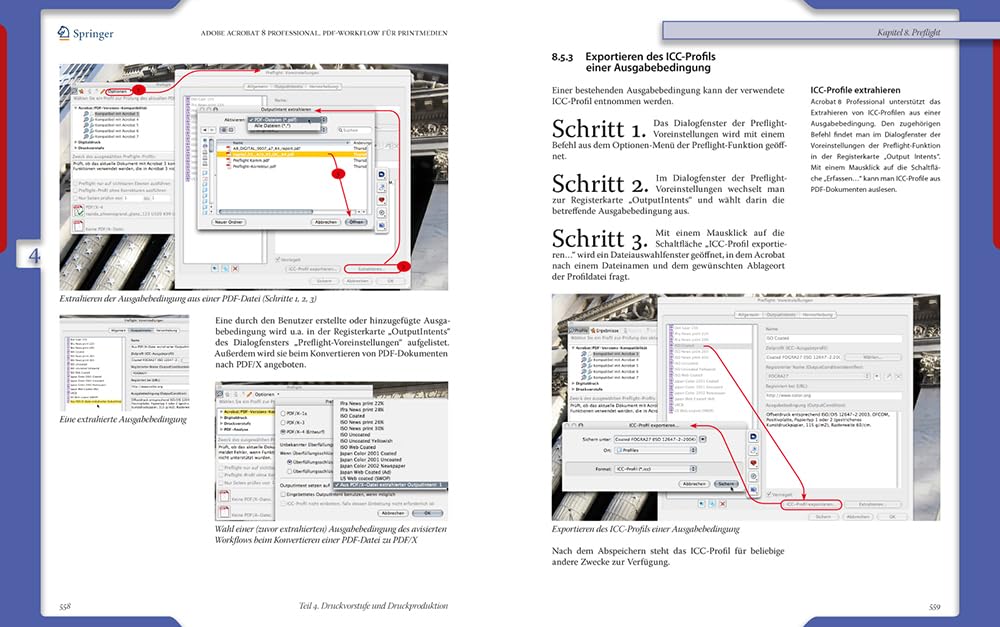Image resolution: width=1000 pixels, height=627 pixels.
Task: Click Sichern in 'ICC-Profil exportieren' dialog
Action: (x=726, y=484)
